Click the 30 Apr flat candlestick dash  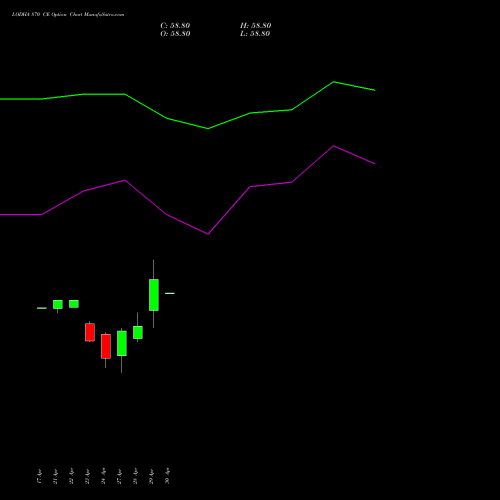170,293
